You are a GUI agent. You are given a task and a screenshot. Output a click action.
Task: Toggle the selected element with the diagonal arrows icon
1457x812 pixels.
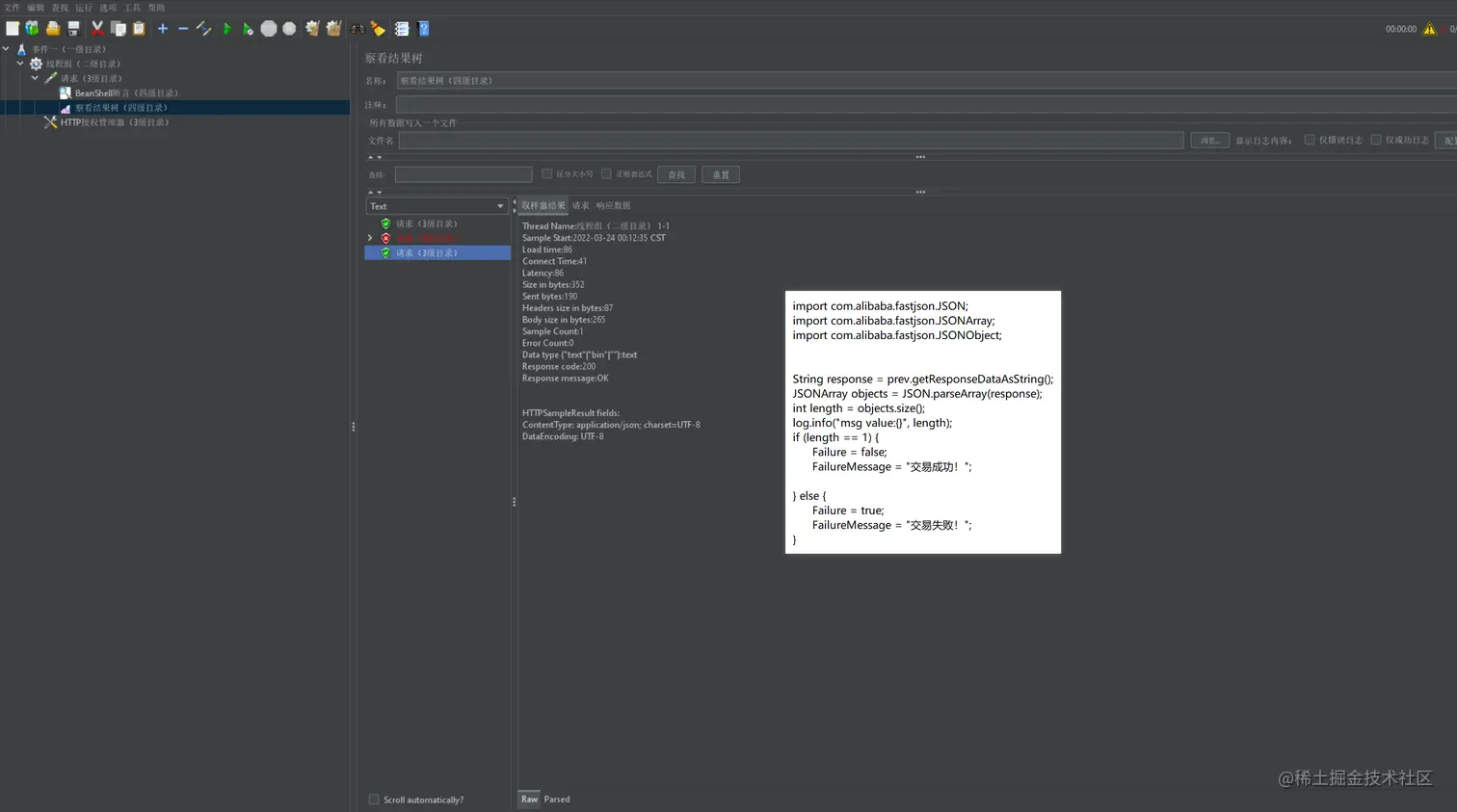tap(203, 29)
